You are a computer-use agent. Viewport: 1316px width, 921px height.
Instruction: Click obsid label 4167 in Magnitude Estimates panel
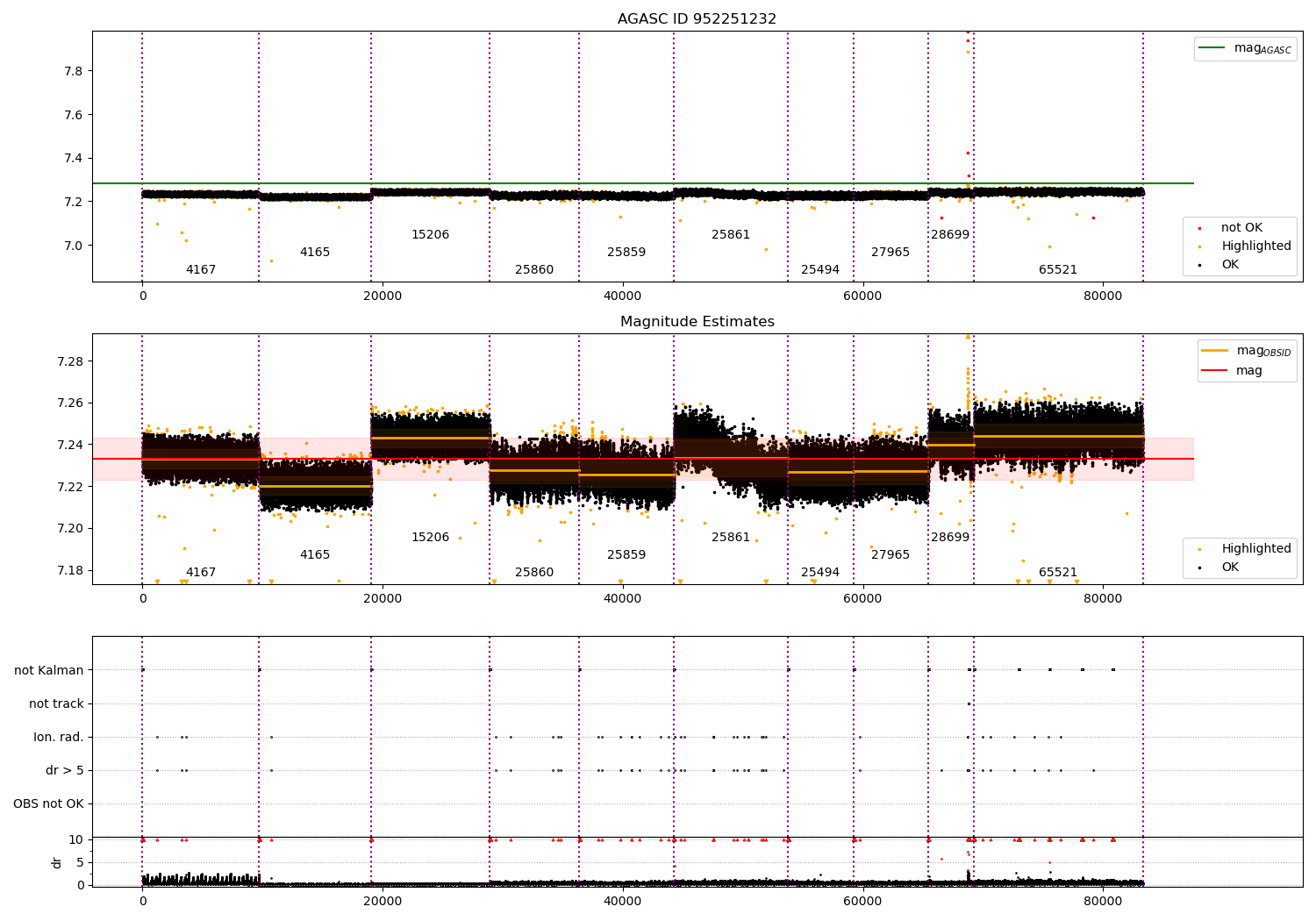(x=201, y=573)
